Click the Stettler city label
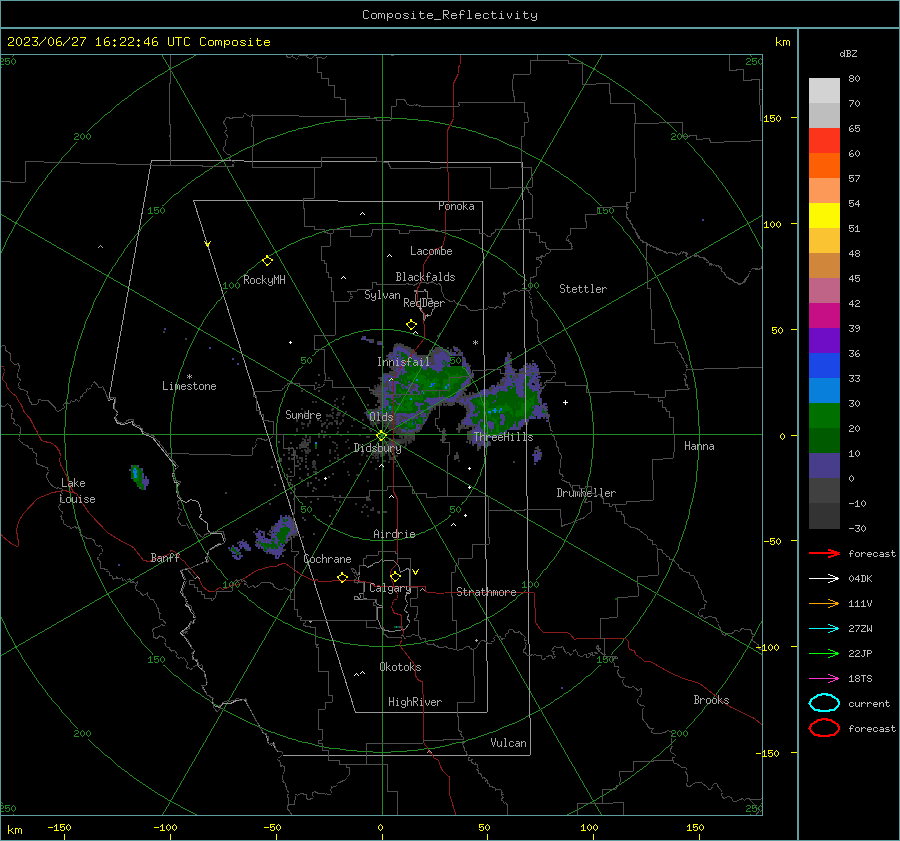This screenshot has height=841, width=900. [583, 289]
